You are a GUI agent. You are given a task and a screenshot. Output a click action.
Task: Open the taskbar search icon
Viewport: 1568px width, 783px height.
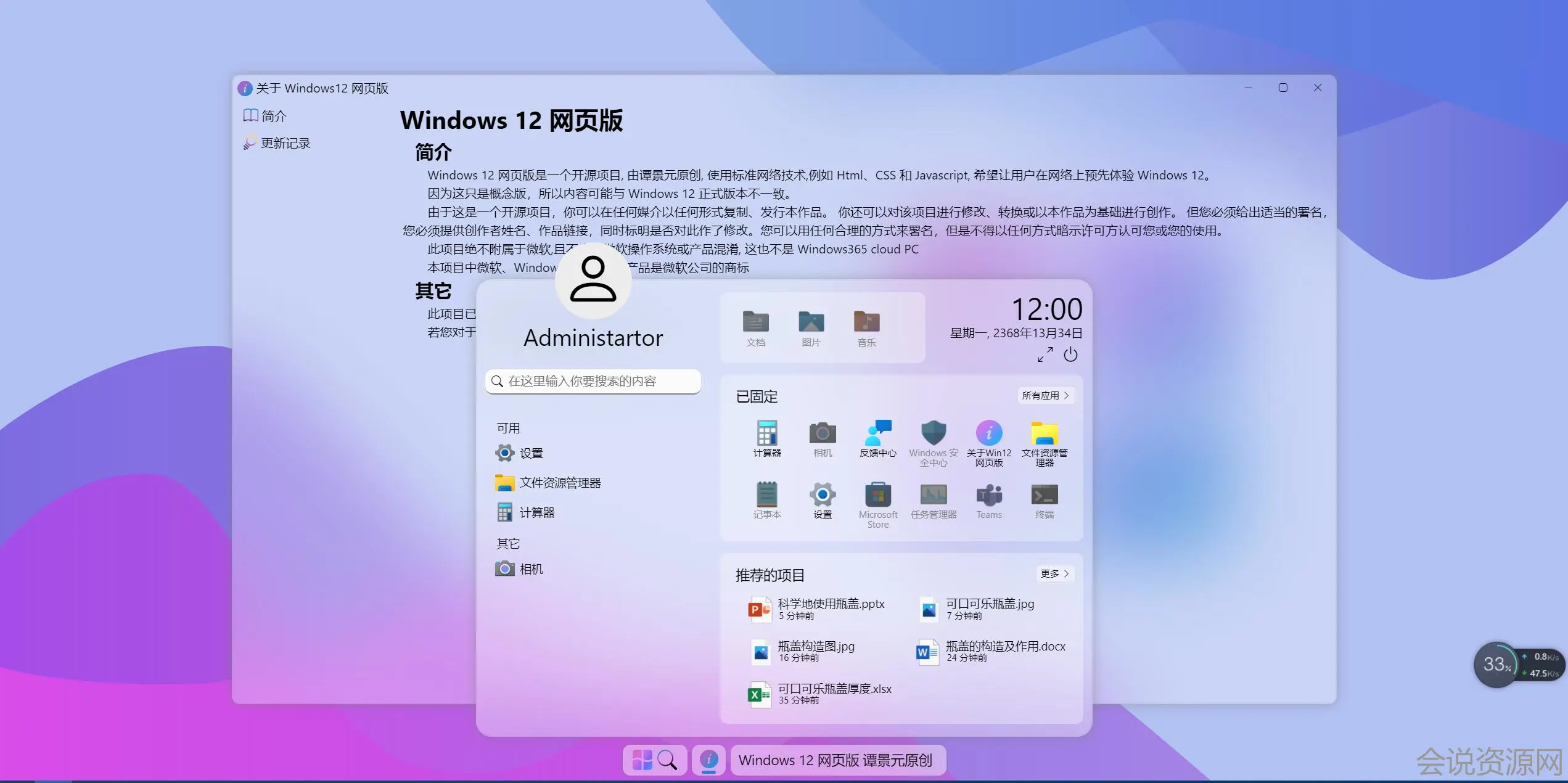tap(667, 760)
